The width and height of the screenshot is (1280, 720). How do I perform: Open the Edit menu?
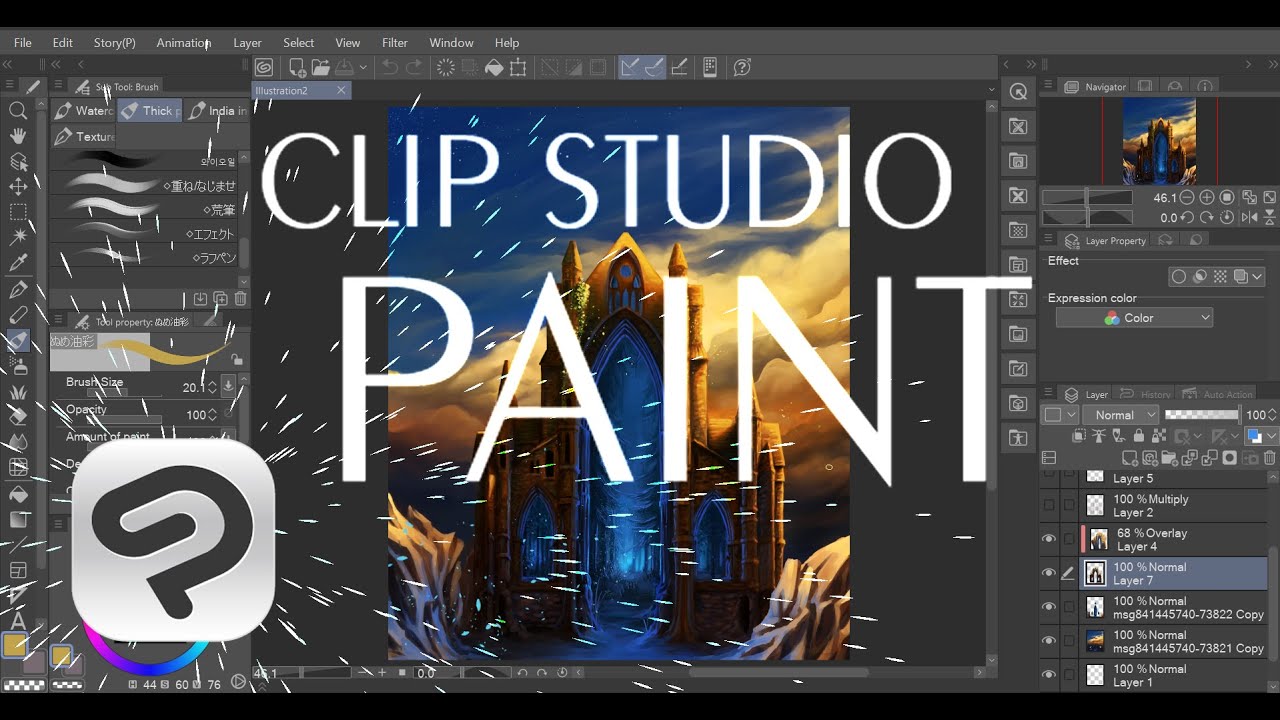[x=62, y=43]
